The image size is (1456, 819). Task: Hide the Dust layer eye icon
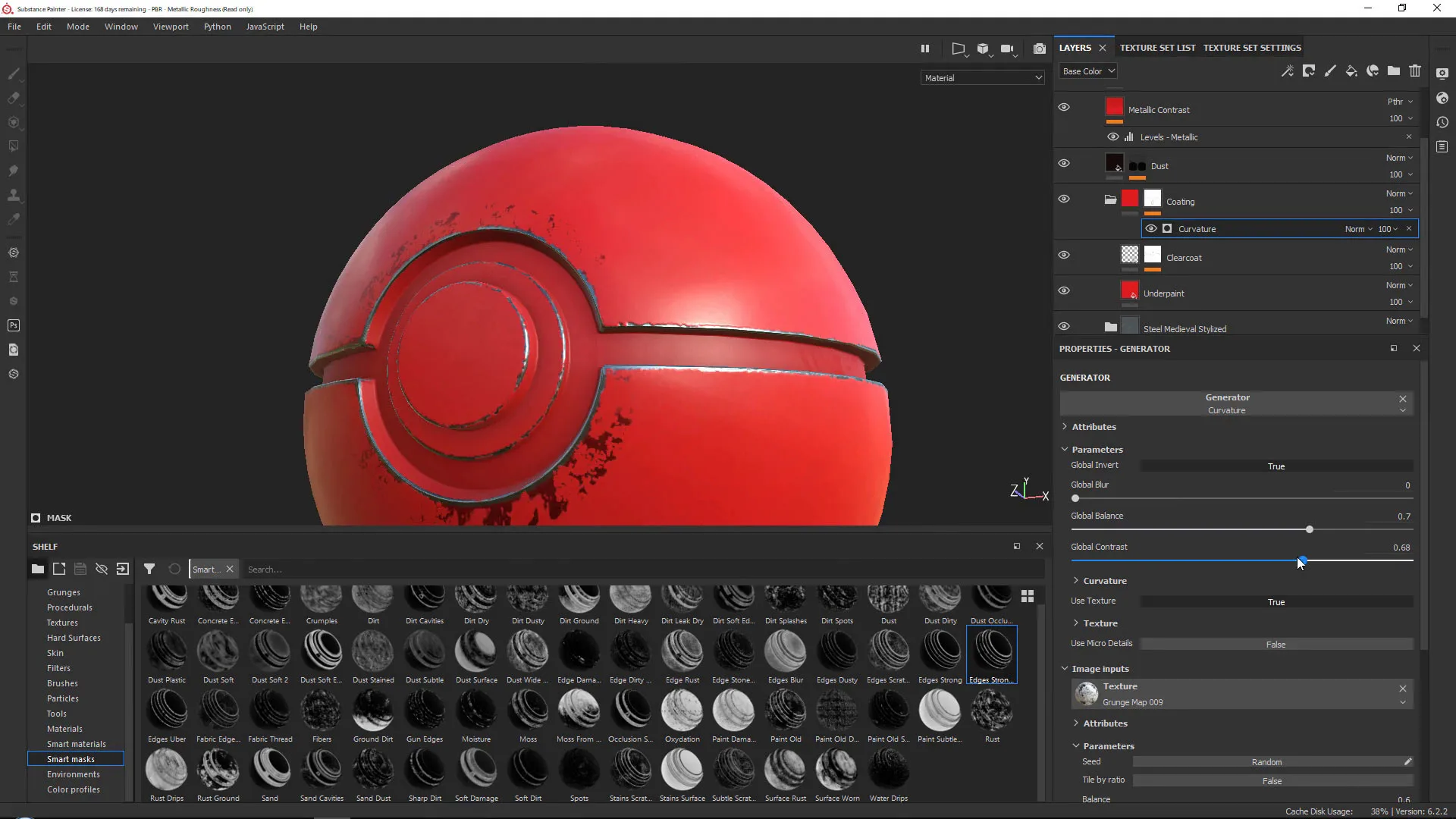[x=1064, y=163]
